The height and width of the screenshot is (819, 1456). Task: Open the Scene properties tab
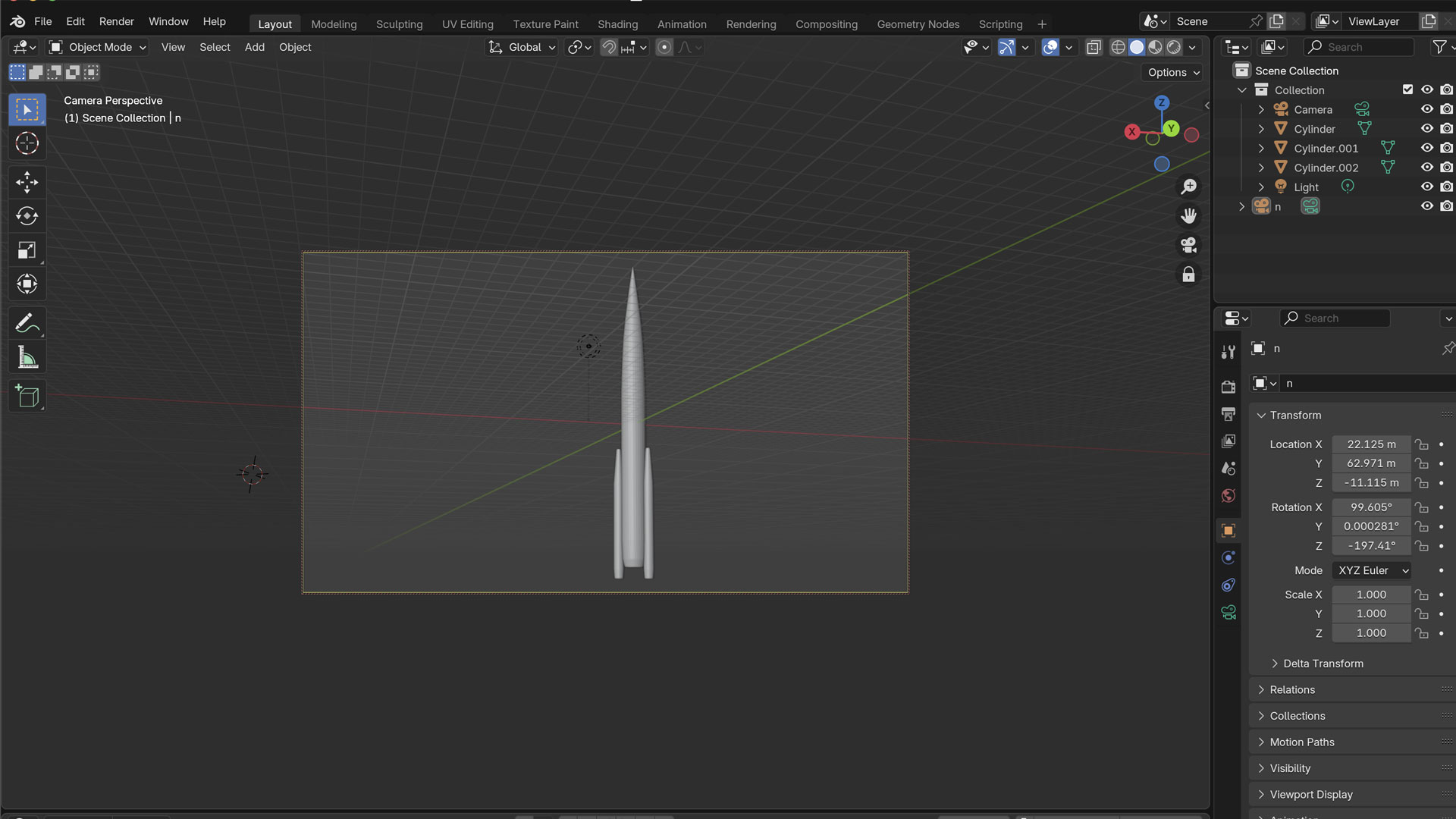click(x=1228, y=469)
